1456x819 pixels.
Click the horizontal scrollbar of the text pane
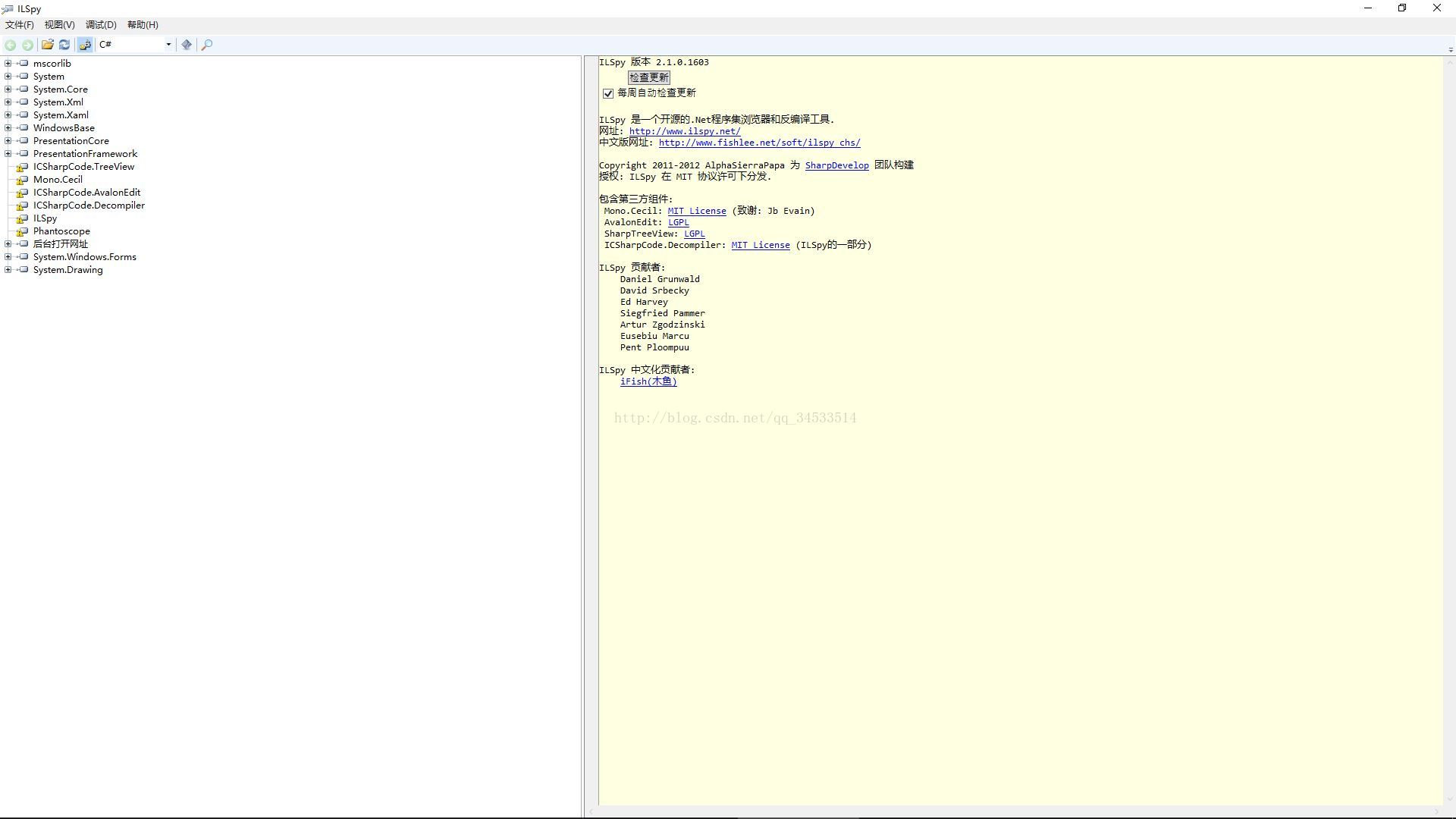tap(1014, 811)
